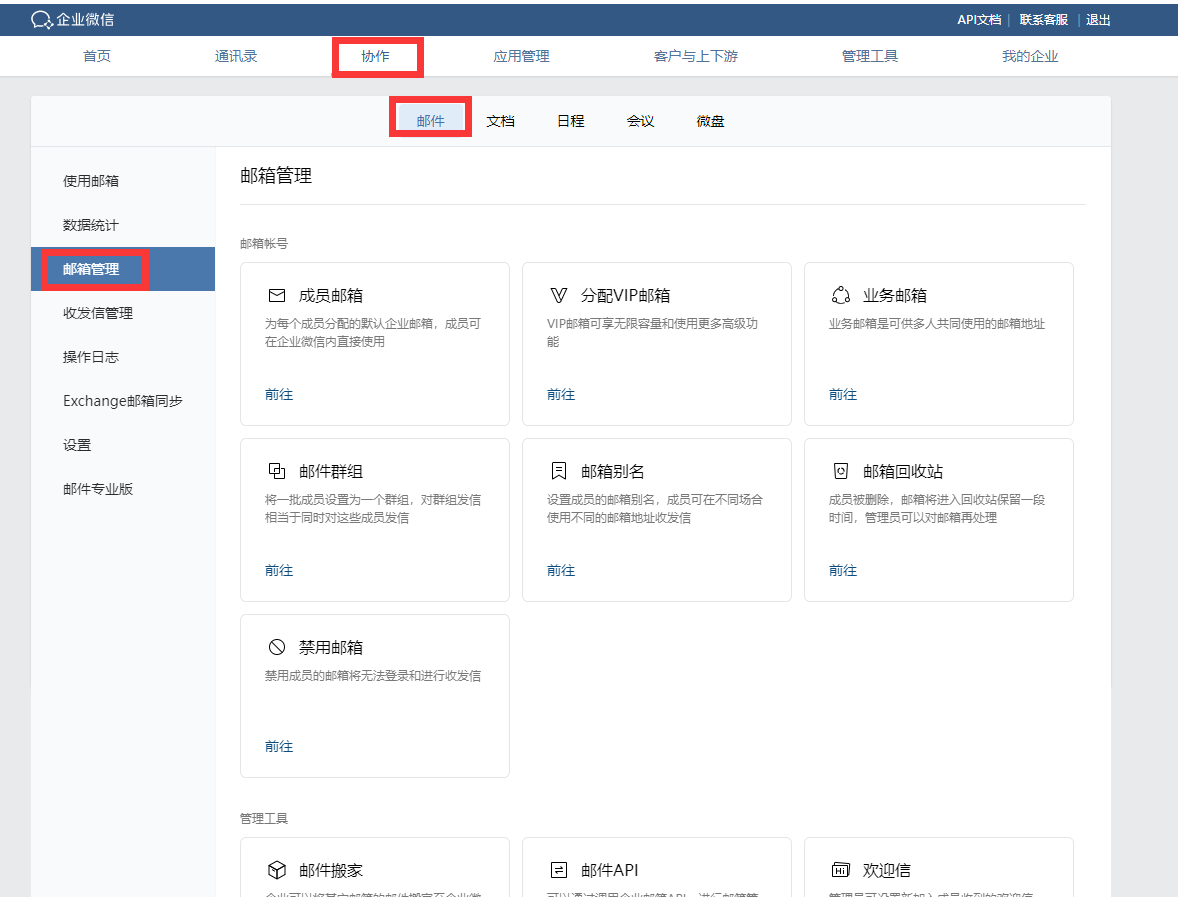The width and height of the screenshot is (1178, 897).
Task: Click 前往 under 成员邮箱
Action: click(279, 394)
